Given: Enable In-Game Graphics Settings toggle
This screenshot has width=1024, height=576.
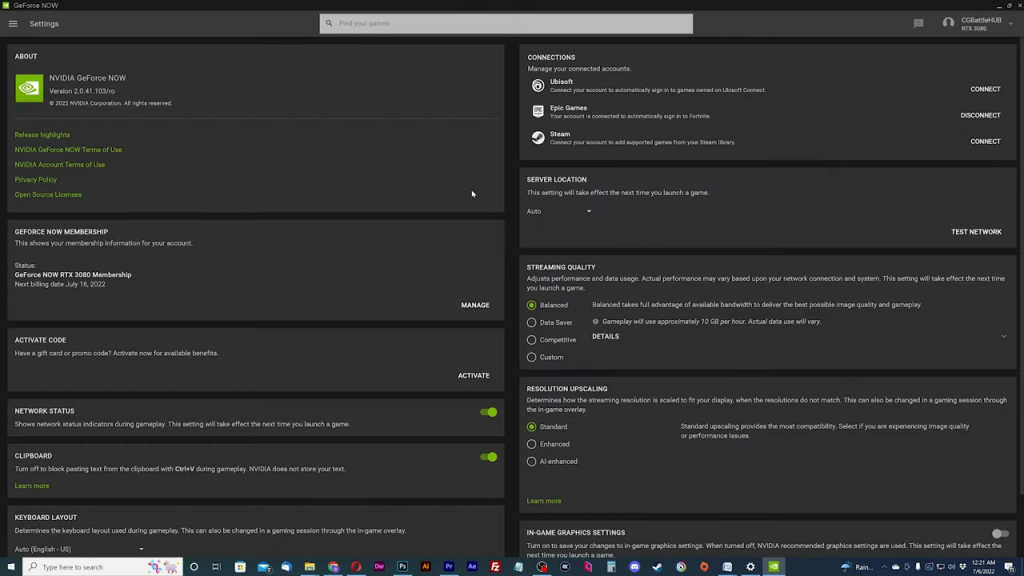Looking at the screenshot, I should point(1000,534).
